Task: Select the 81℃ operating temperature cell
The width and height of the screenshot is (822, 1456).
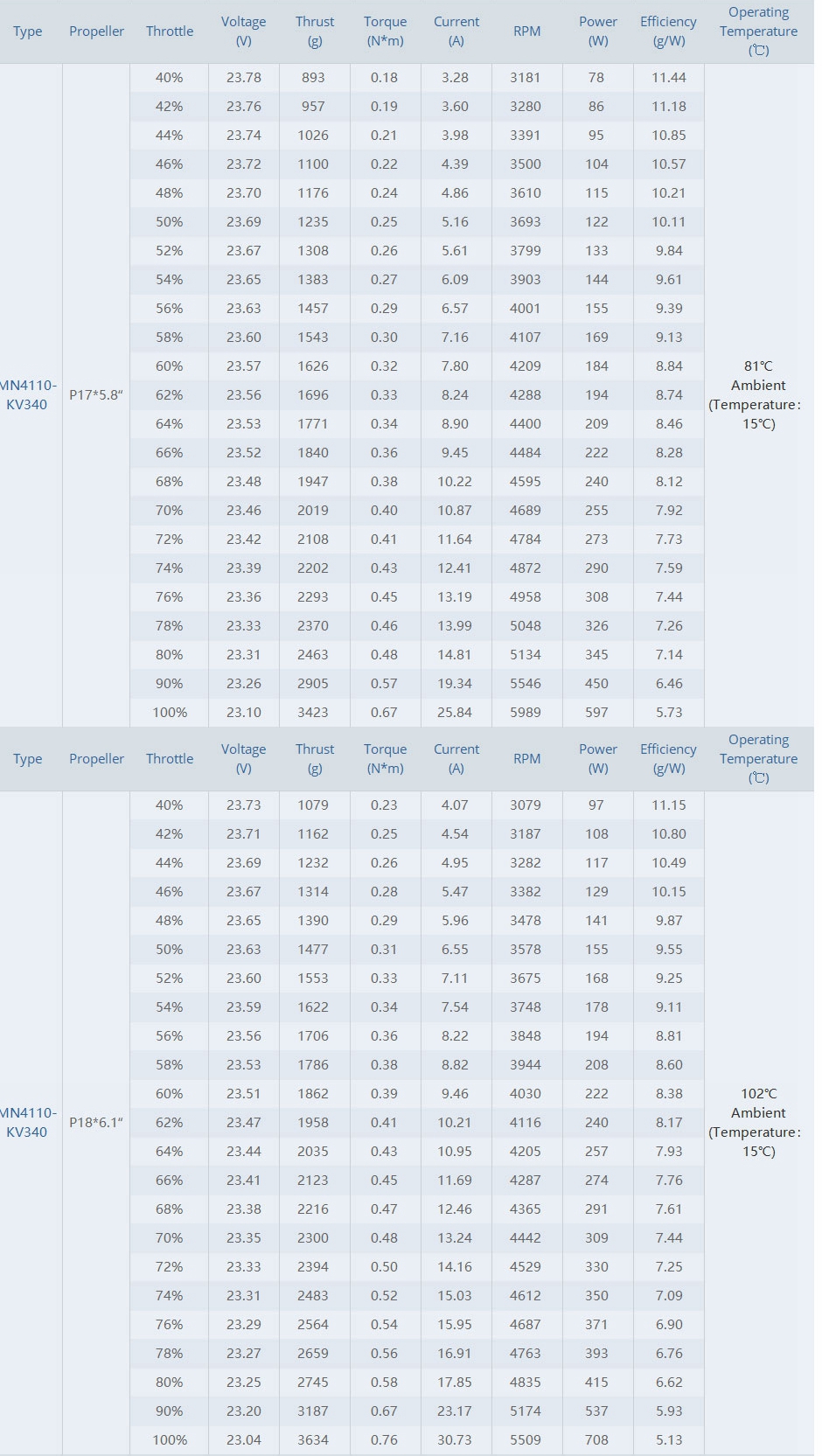Action: tap(758, 394)
